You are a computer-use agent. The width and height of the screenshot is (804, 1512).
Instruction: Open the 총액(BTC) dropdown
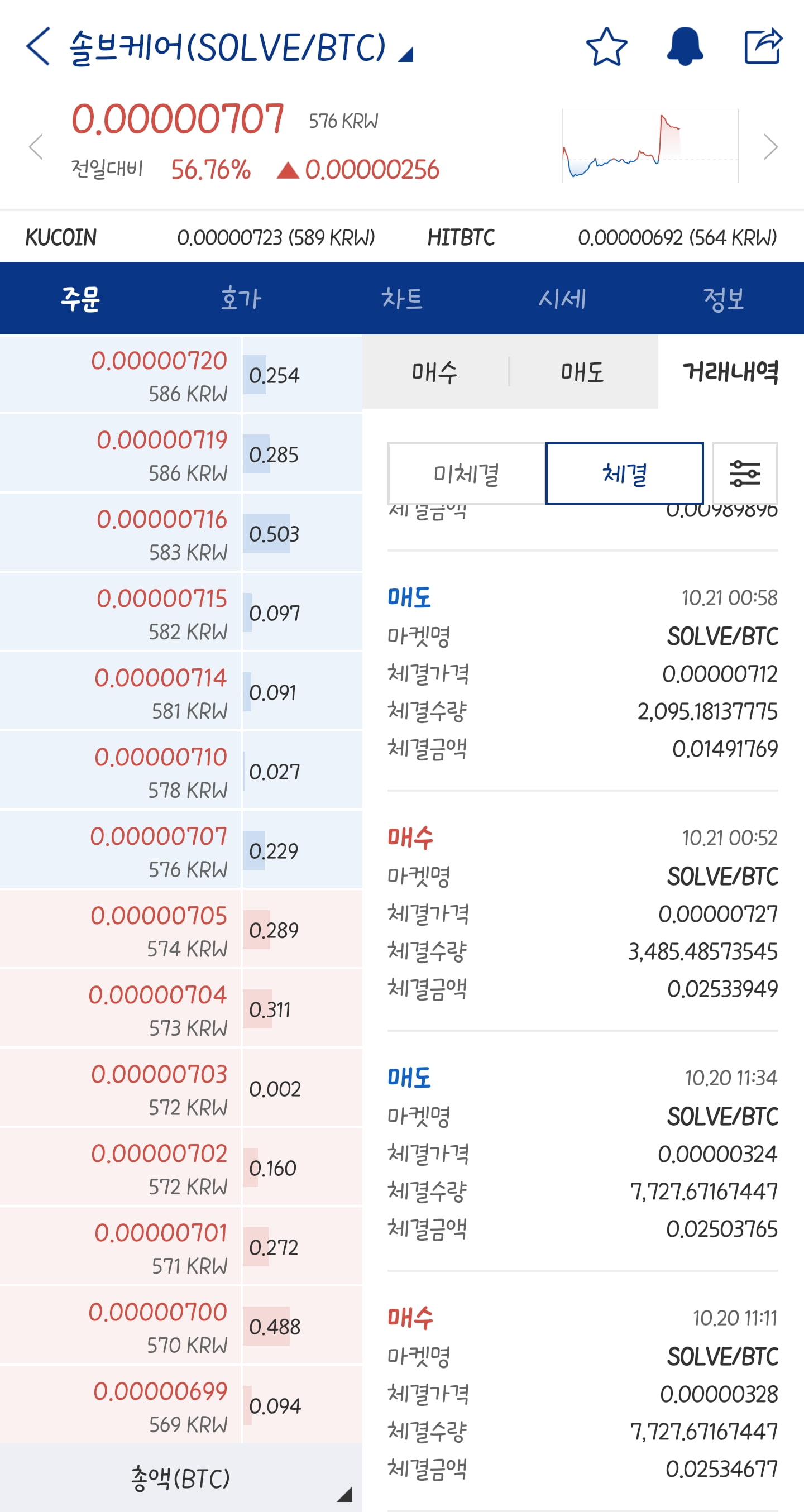pos(181,1477)
